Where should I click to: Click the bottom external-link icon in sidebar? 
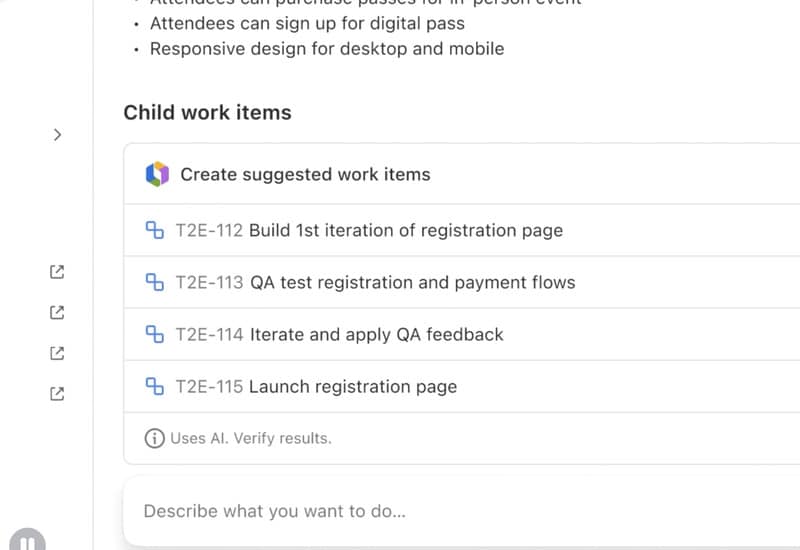(57, 394)
